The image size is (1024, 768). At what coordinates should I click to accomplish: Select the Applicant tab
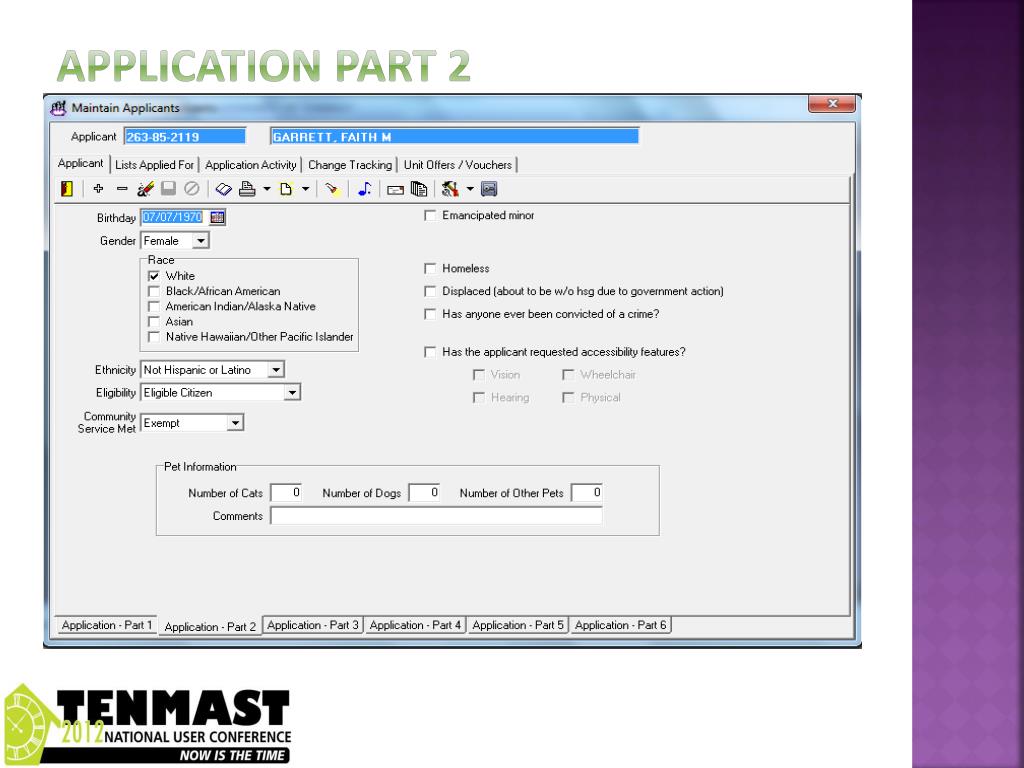click(80, 163)
